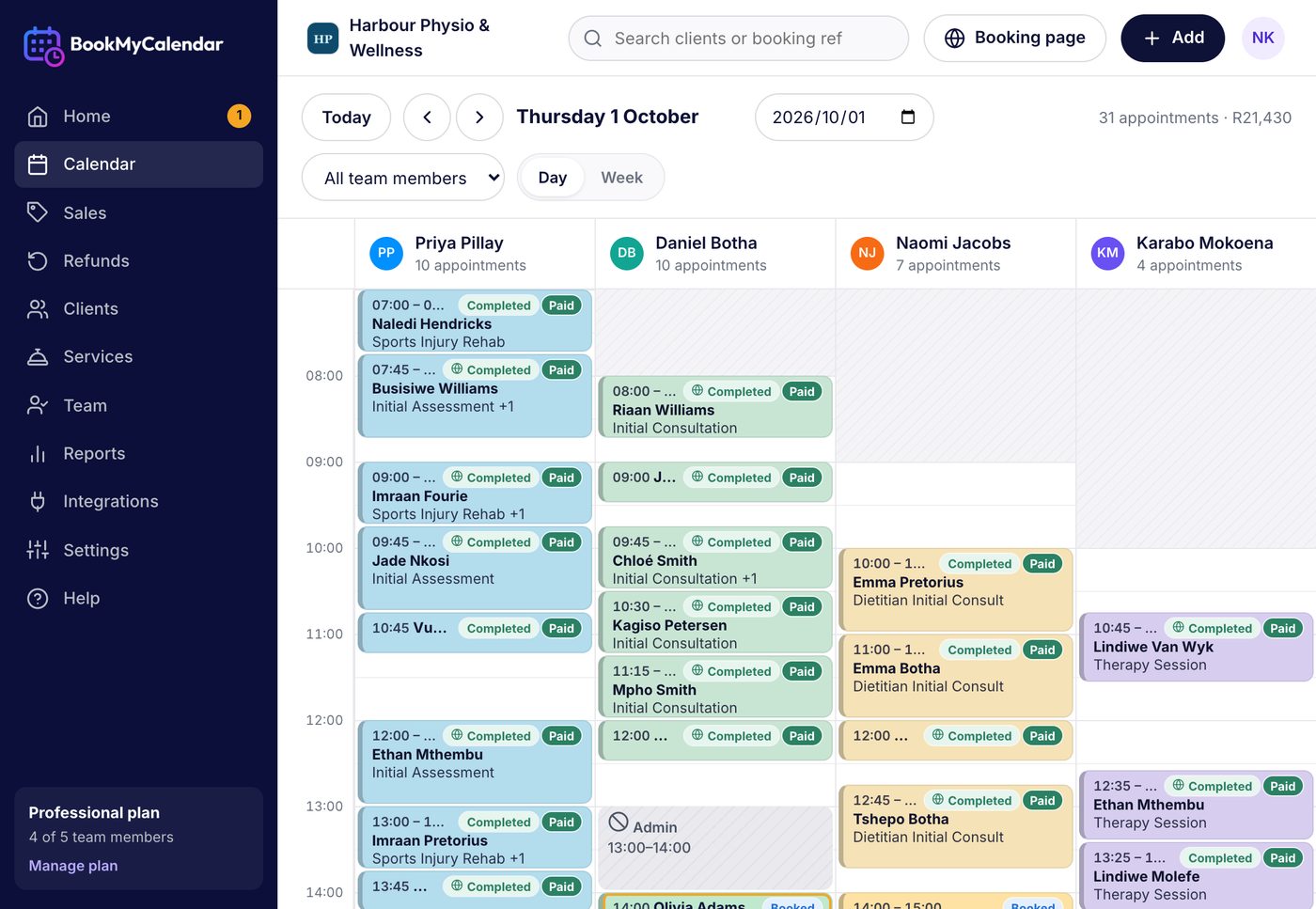Open Emma Pretorius 10:00 appointment
The width and height of the screenshot is (1316, 909).
pyautogui.click(x=956, y=589)
